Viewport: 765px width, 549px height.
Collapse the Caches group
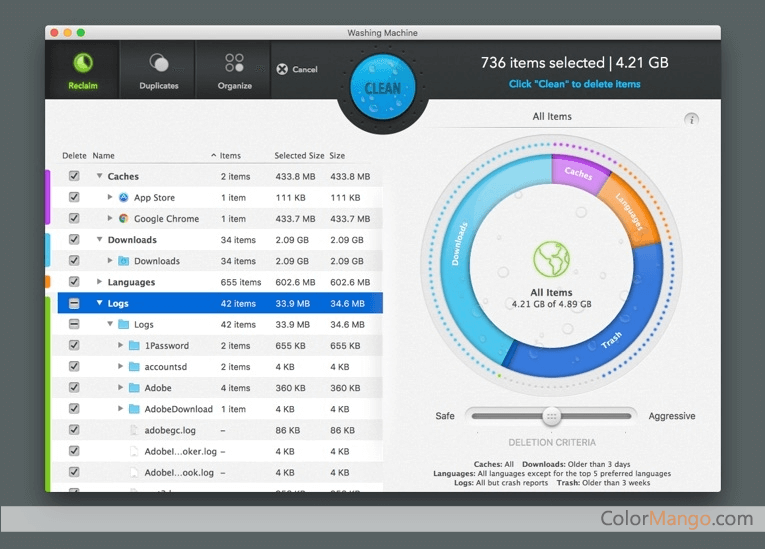(x=100, y=177)
